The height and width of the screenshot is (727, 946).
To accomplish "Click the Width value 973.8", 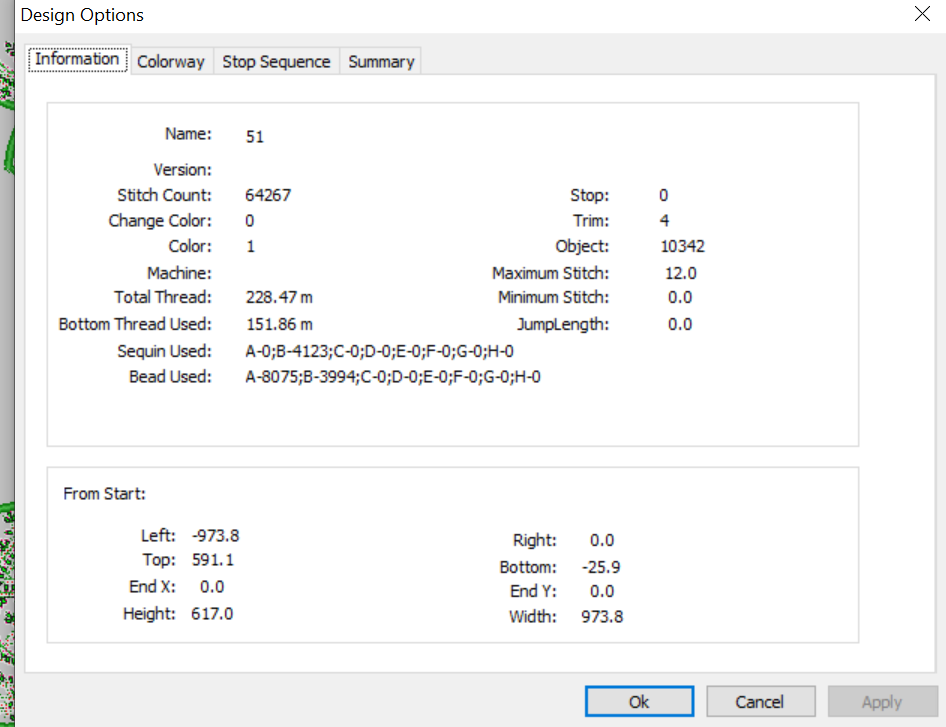I will coord(602,617).
